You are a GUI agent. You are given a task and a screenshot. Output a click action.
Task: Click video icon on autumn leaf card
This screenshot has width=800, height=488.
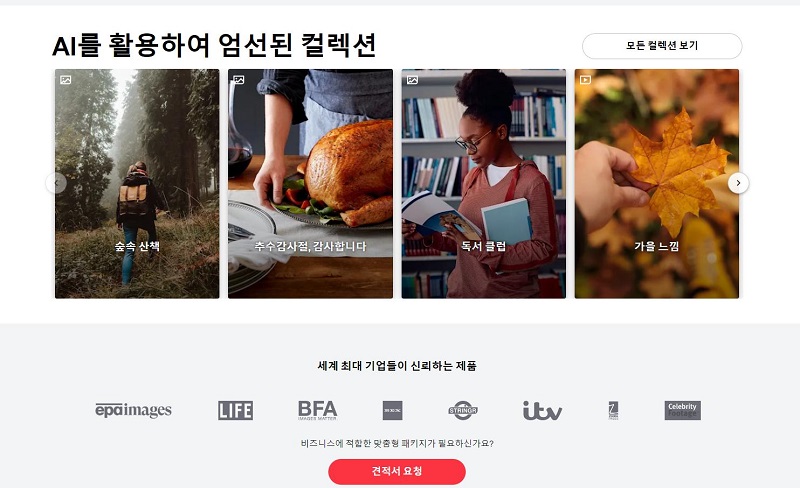click(x=585, y=80)
